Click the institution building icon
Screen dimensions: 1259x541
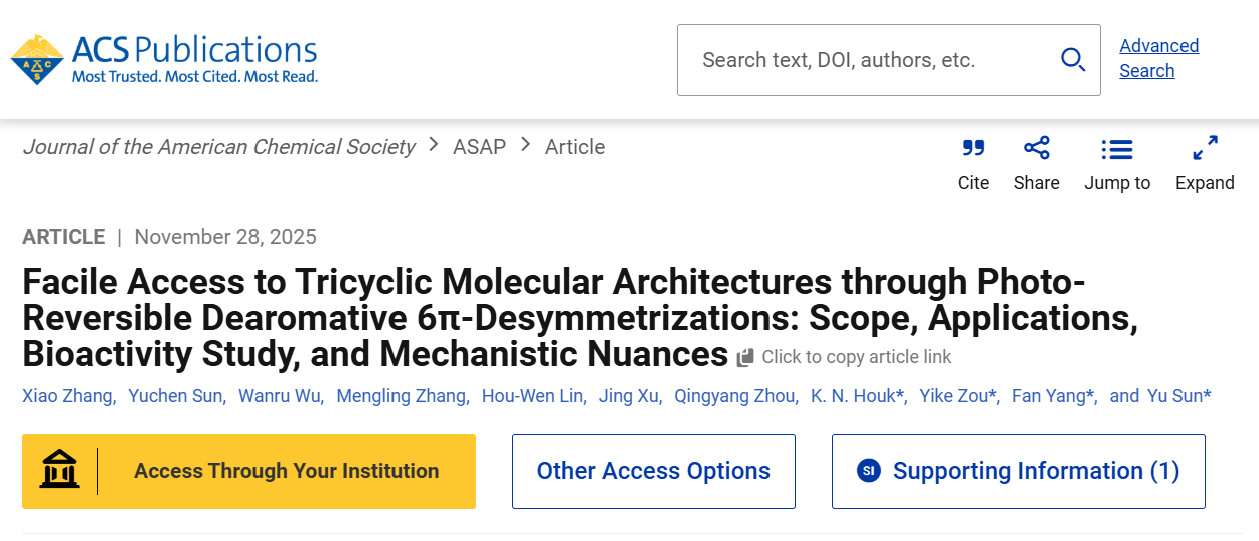coord(60,471)
